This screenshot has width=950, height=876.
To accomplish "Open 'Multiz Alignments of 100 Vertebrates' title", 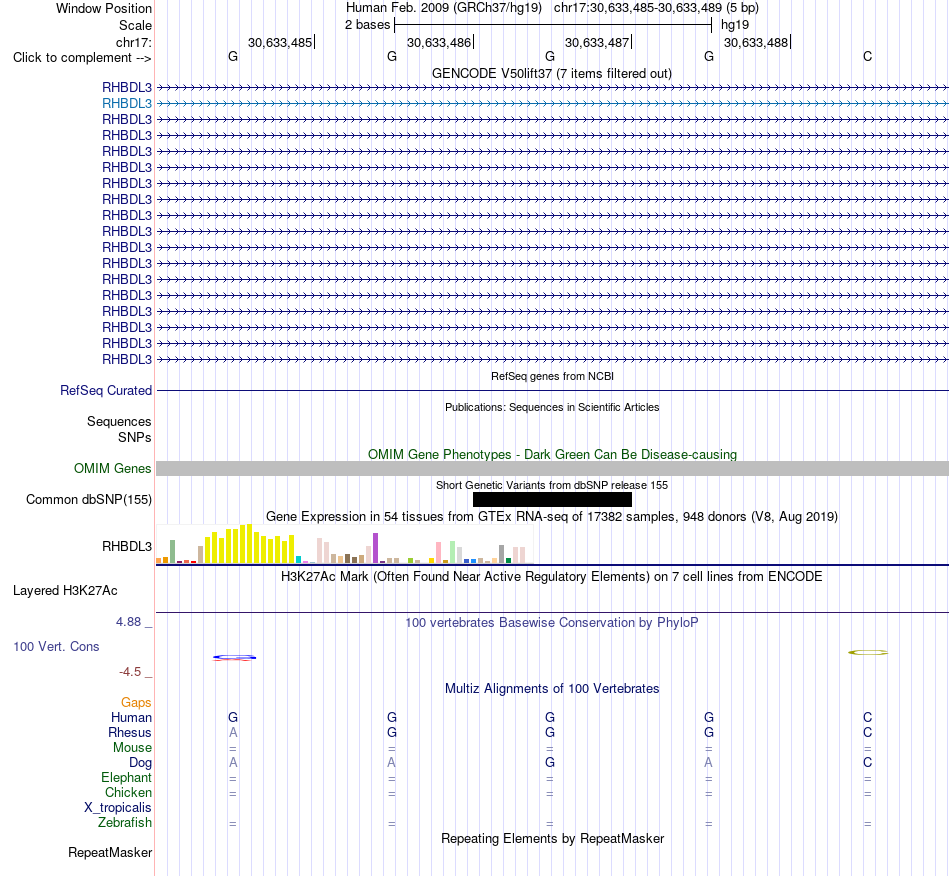I will coord(552,689).
